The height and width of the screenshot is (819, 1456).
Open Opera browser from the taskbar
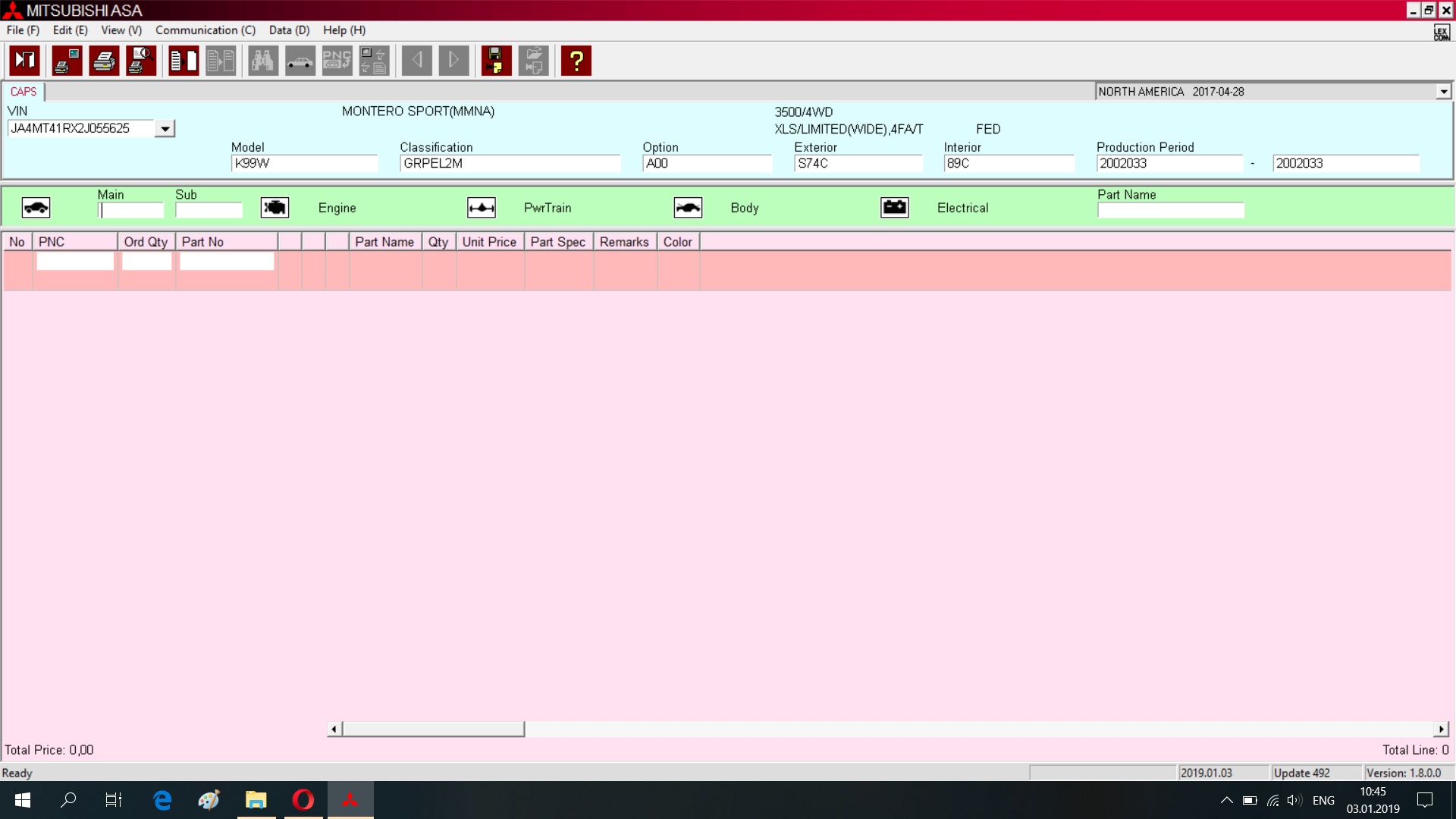pyautogui.click(x=303, y=800)
